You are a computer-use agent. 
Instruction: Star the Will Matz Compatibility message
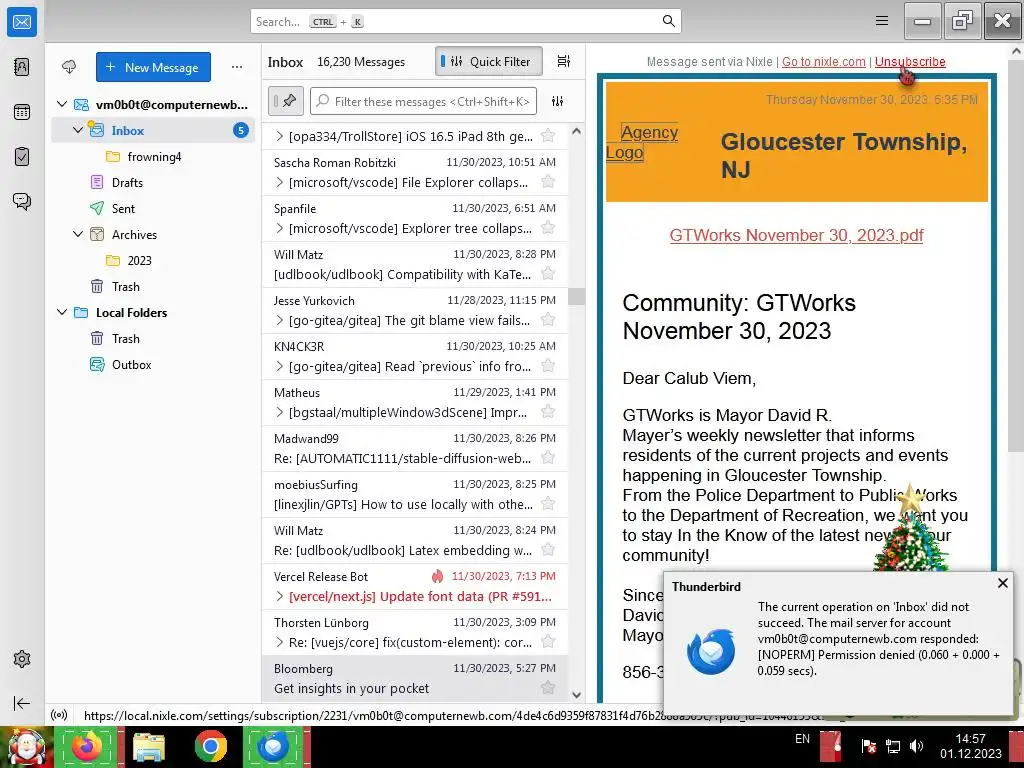click(x=548, y=274)
